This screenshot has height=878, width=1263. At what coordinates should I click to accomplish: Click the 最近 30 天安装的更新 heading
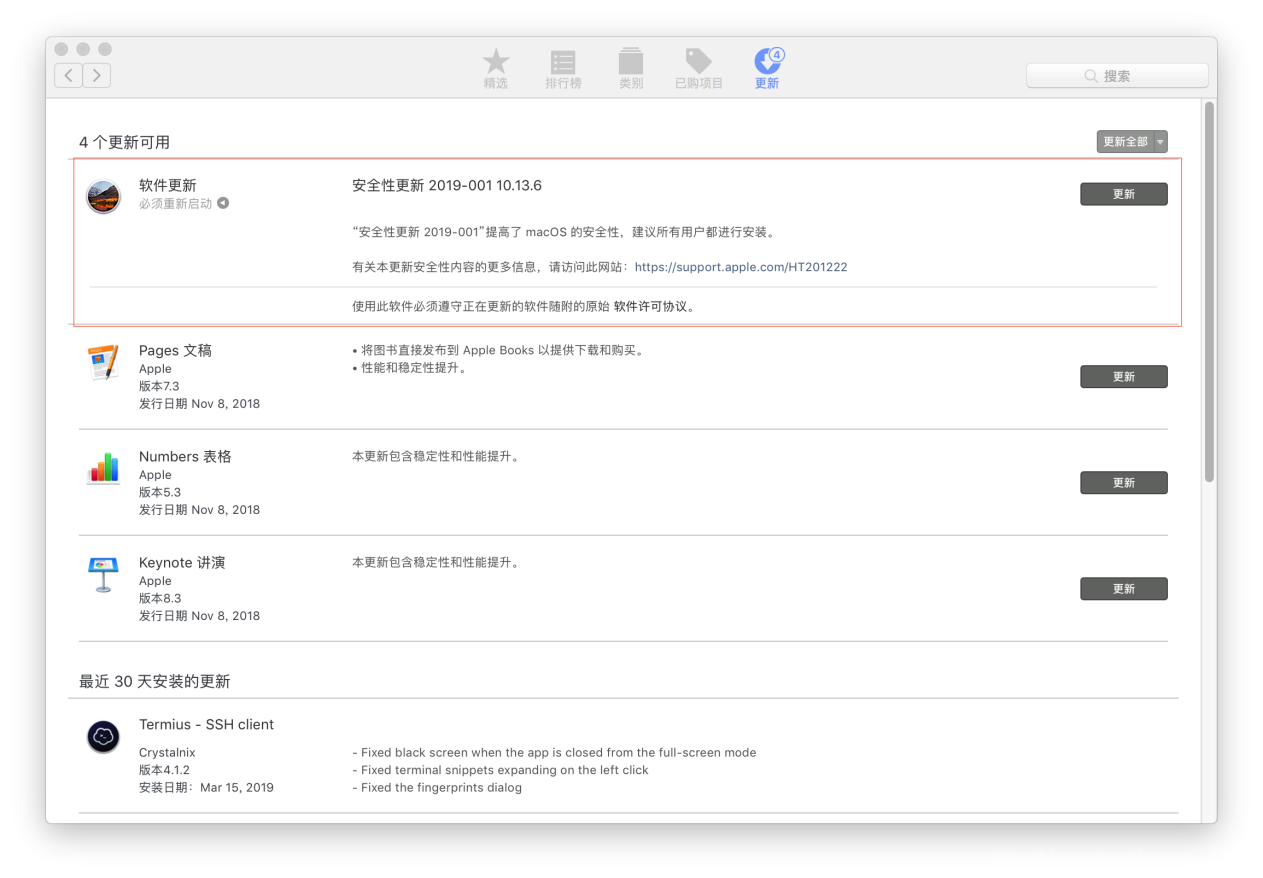[155, 681]
